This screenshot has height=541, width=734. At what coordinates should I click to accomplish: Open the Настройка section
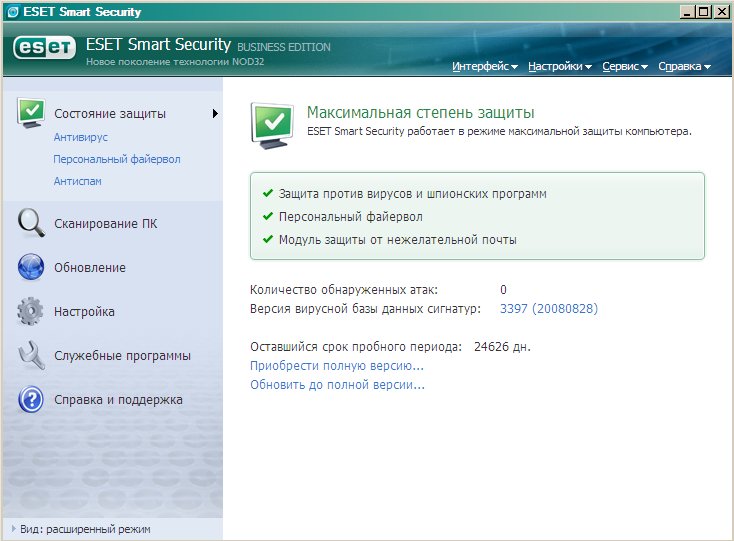tap(84, 312)
